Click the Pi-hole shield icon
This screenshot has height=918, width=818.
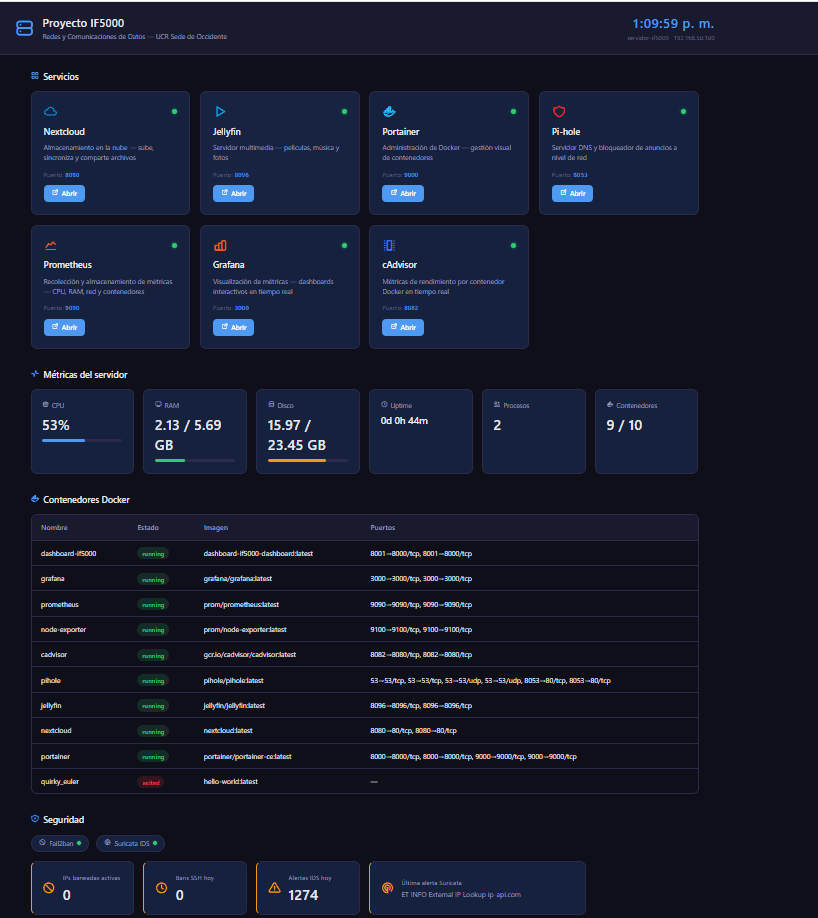(559, 111)
